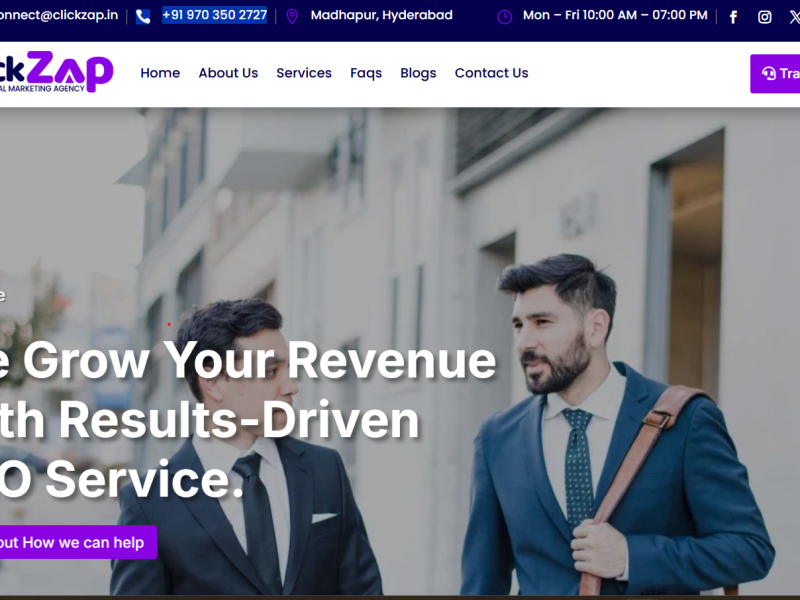Dial the +91 970 350 2727 phone link
The image size is (800, 600).
tap(213, 16)
